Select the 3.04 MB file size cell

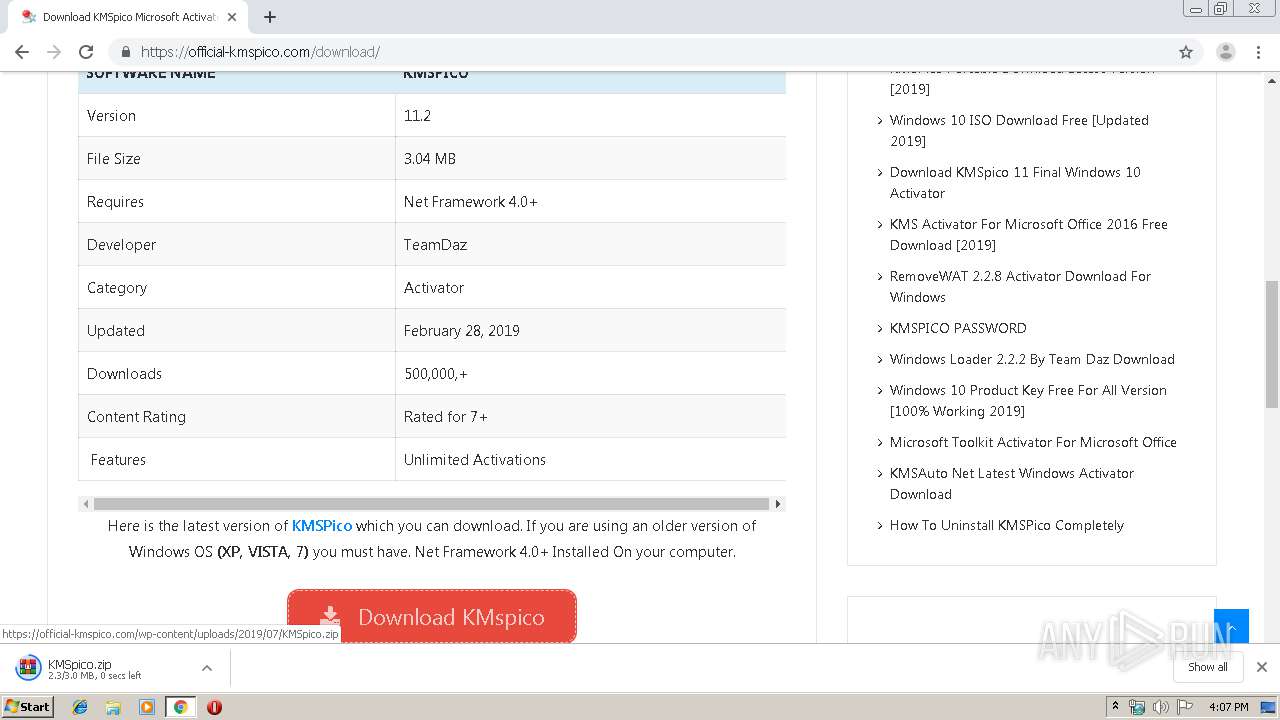590,159
